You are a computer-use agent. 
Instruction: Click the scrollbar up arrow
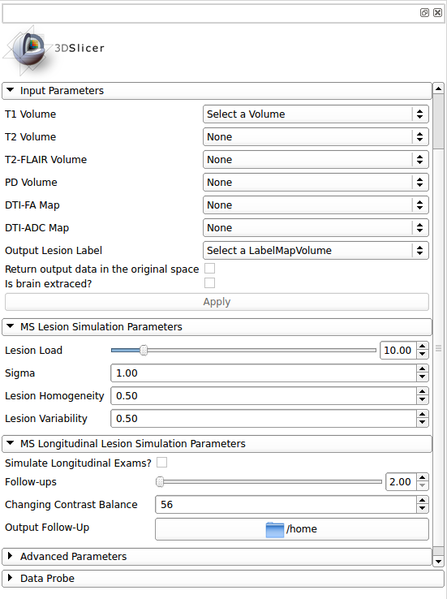tap(438, 89)
